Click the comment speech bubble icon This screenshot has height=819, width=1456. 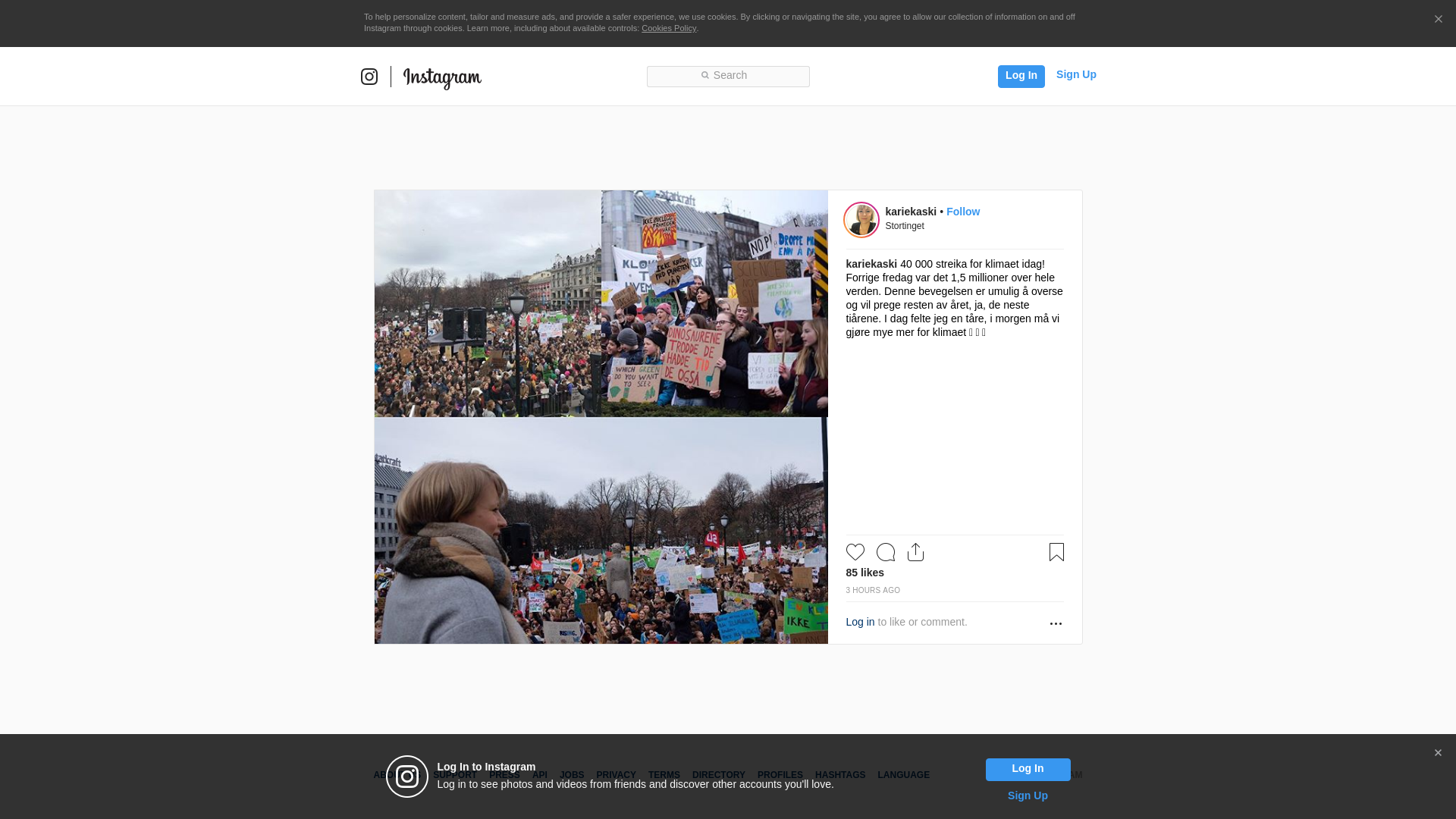(886, 552)
